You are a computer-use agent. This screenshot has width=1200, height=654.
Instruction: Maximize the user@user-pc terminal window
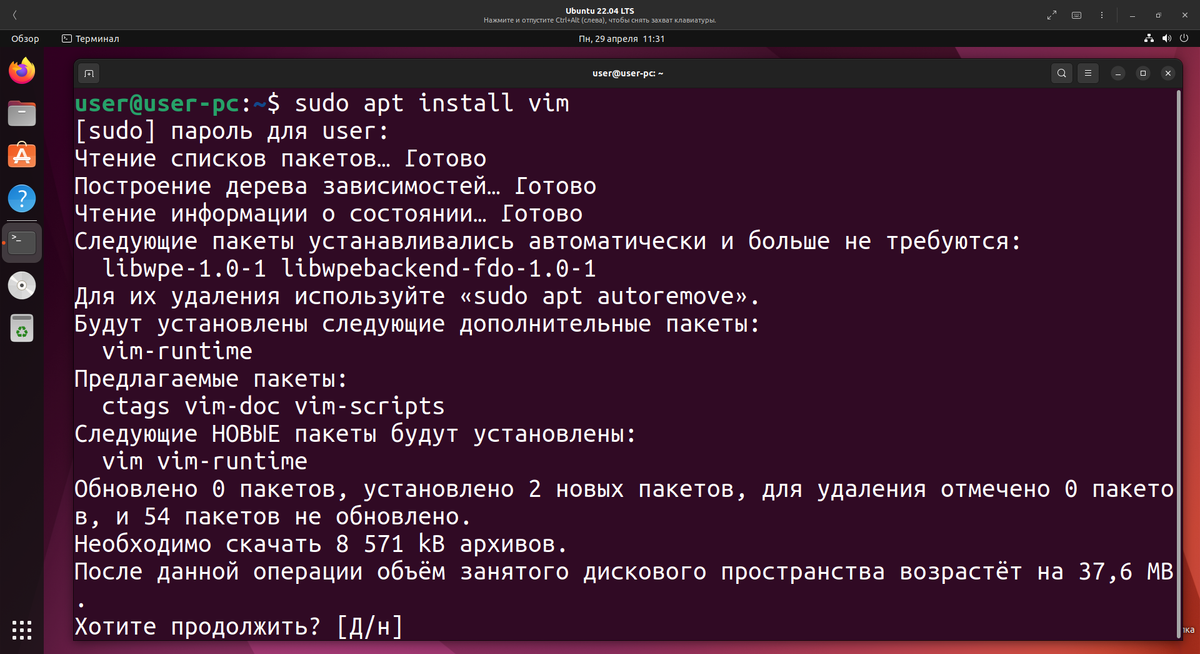point(1143,73)
